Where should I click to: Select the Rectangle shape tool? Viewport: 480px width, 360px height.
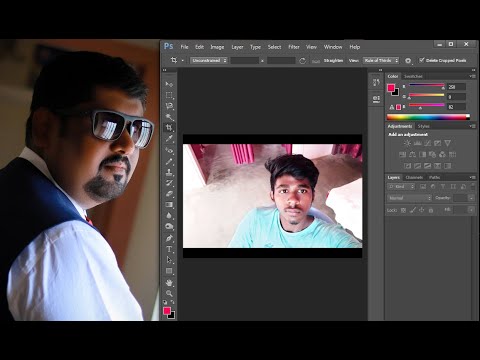point(169,271)
